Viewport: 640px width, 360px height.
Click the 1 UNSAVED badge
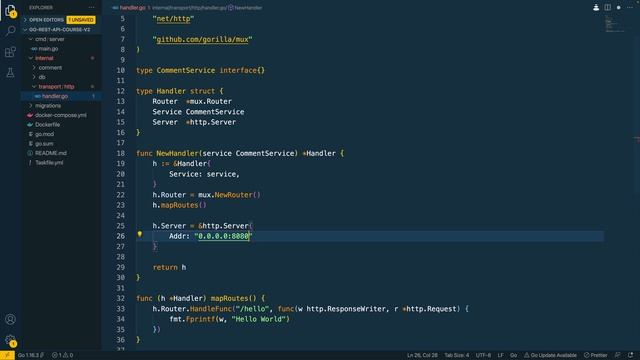point(81,20)
